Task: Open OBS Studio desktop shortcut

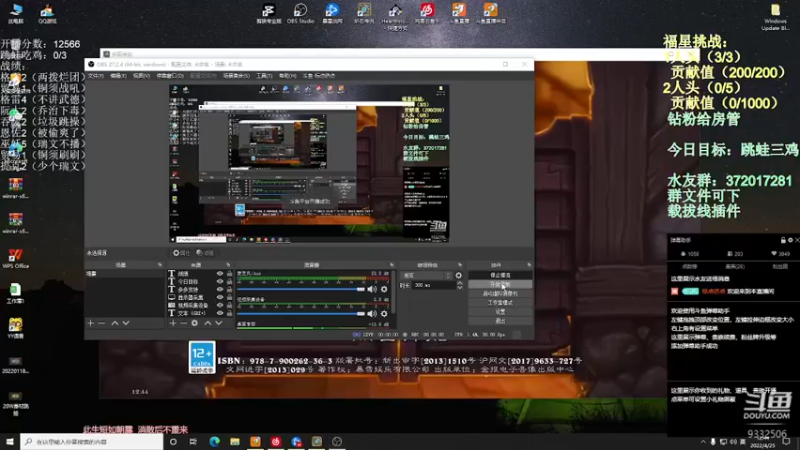Action: (301, 14)
